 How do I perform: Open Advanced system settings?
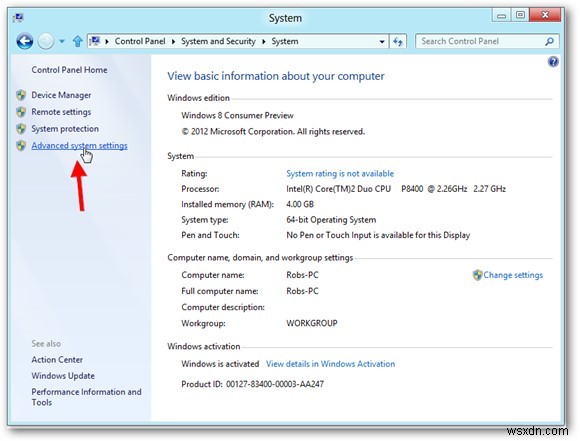80,145
